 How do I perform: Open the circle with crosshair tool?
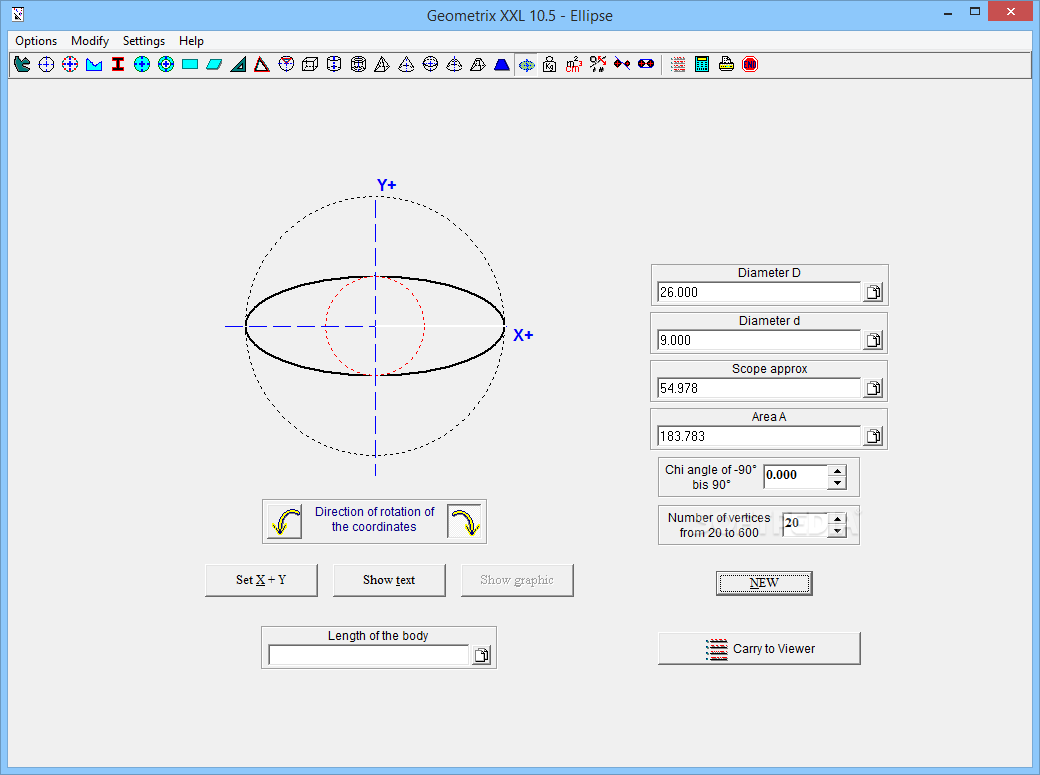tap(46, 64)
